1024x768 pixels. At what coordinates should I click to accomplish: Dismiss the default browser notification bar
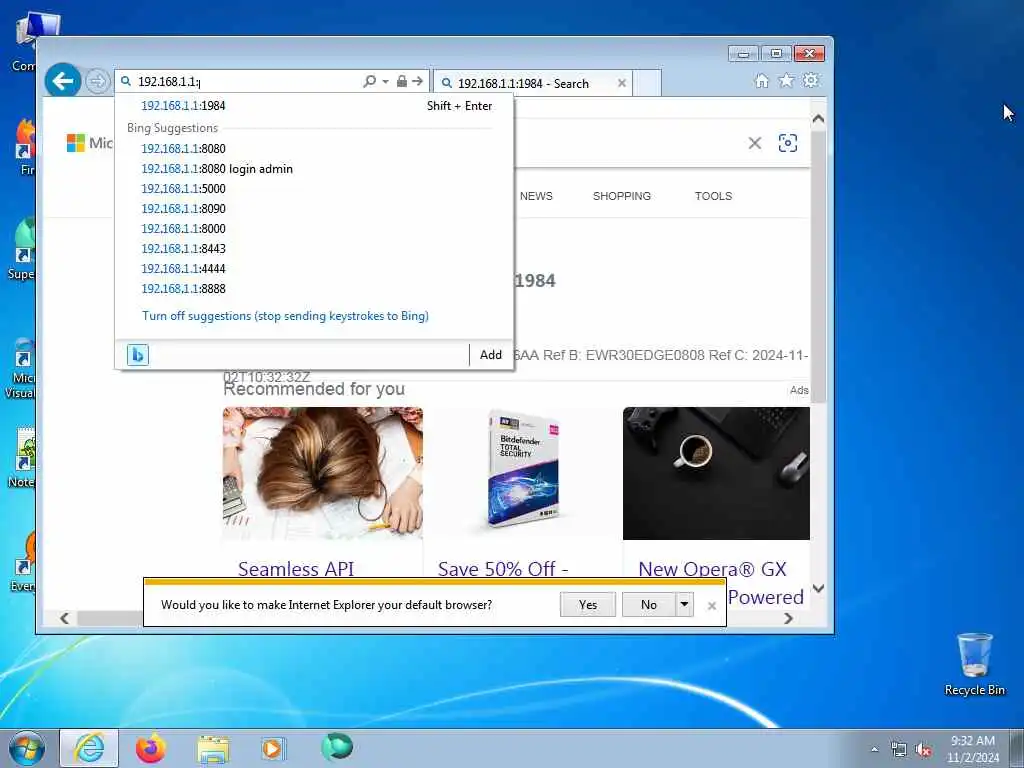click(712, 606)
